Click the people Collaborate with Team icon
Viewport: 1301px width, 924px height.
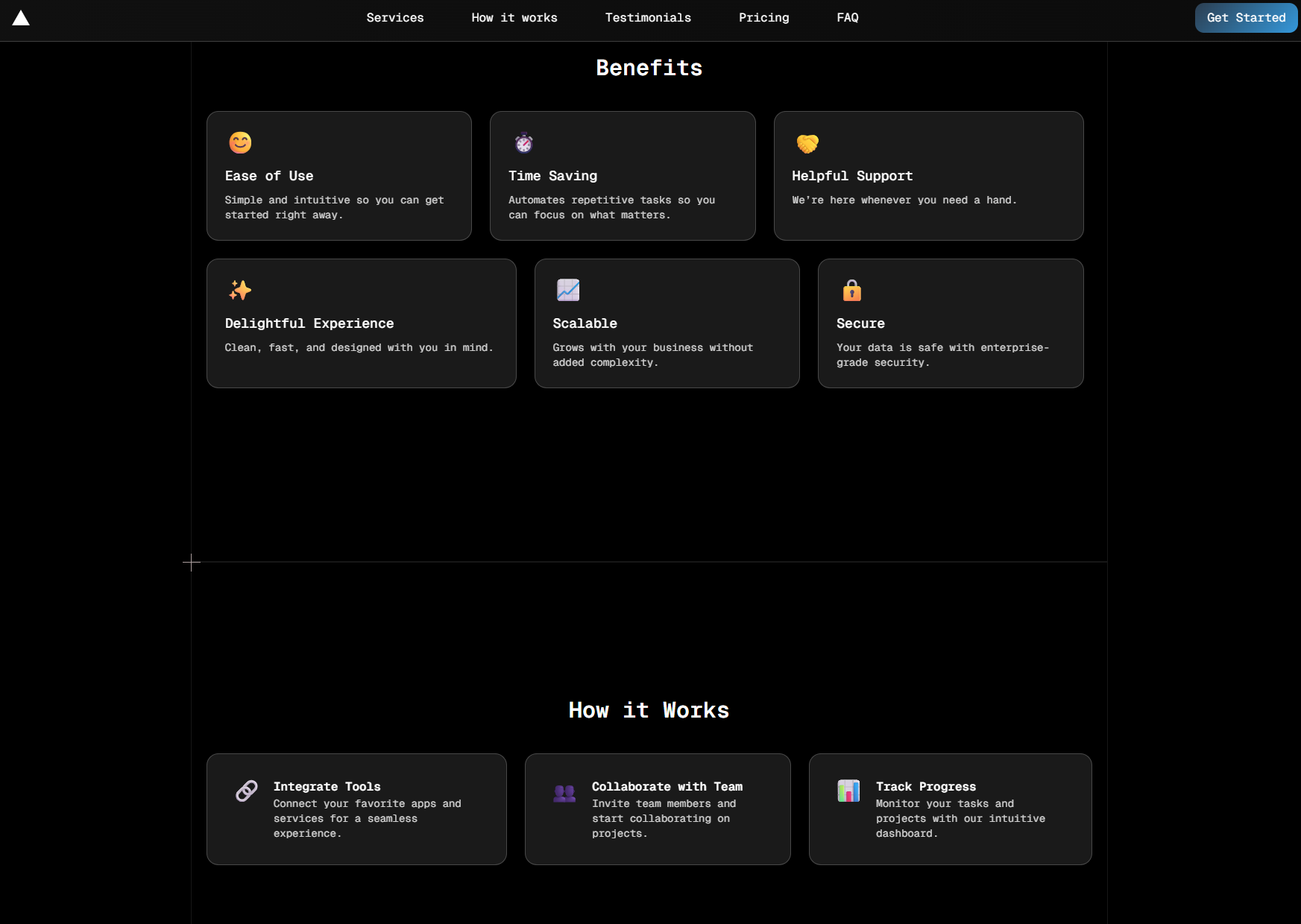coord(564,793)
